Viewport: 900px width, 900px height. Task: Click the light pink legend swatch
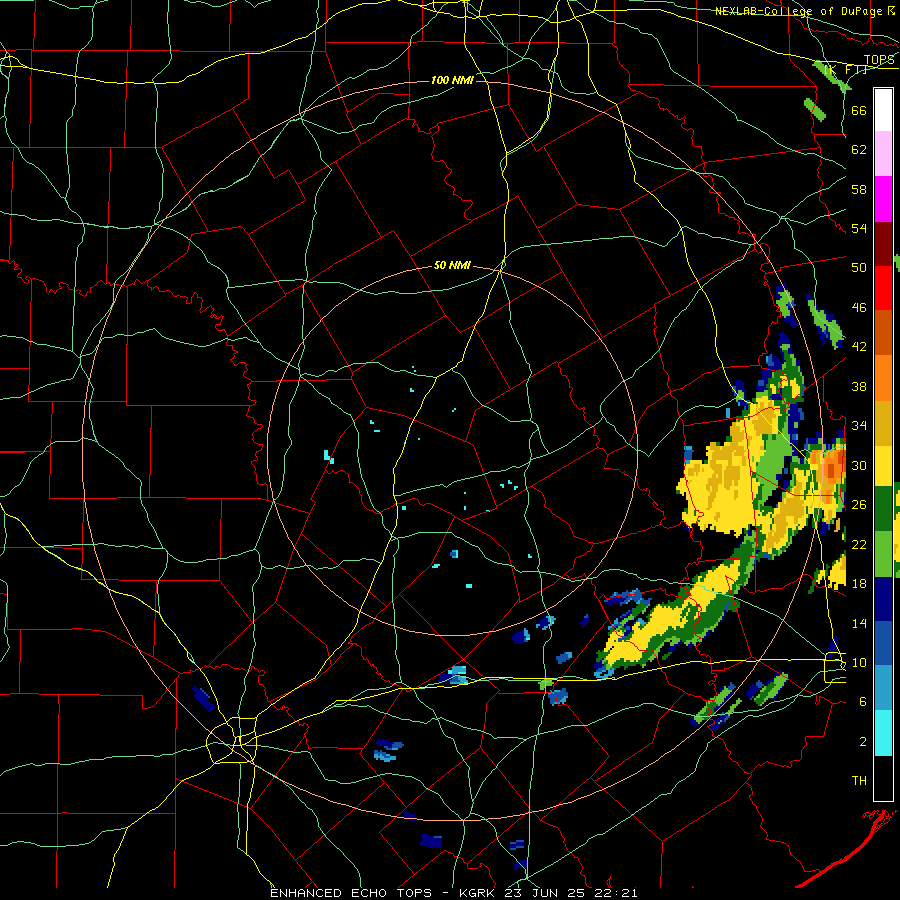point(883,154)
